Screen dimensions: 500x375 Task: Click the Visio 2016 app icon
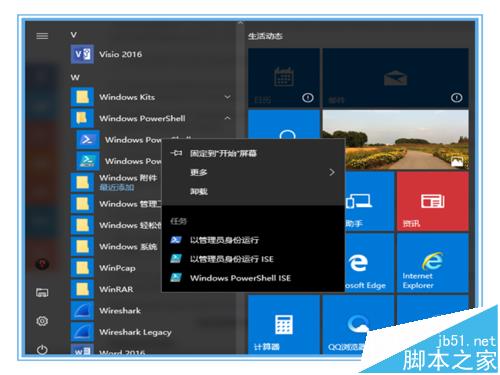click(x=82, y=54)
